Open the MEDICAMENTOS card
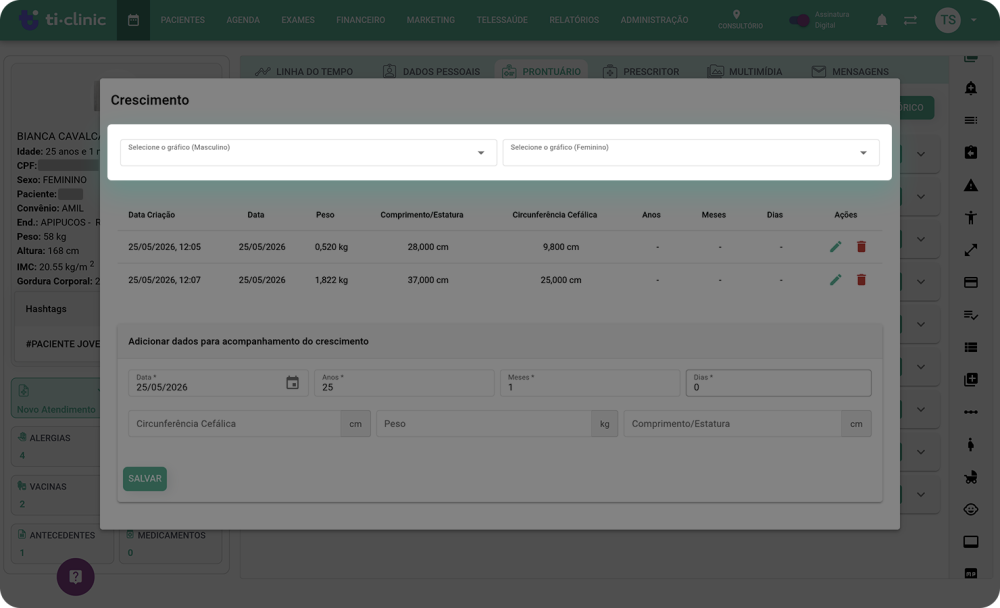 [x=170, y=544]
